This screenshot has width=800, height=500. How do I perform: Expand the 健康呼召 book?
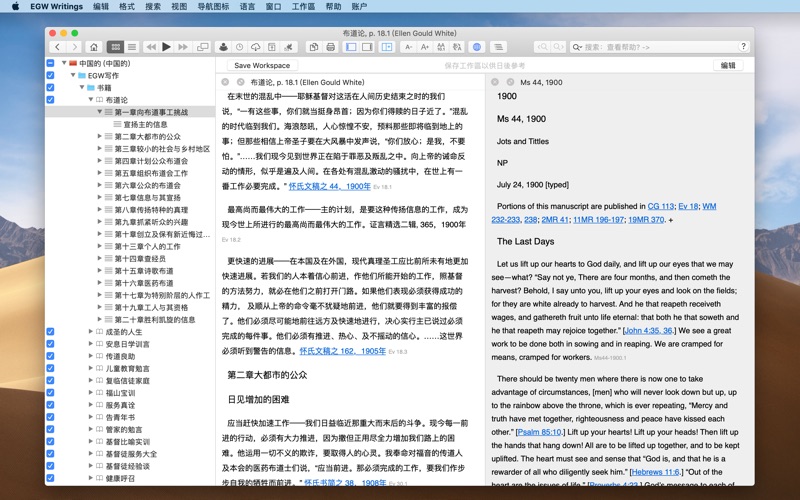point(91,478)
